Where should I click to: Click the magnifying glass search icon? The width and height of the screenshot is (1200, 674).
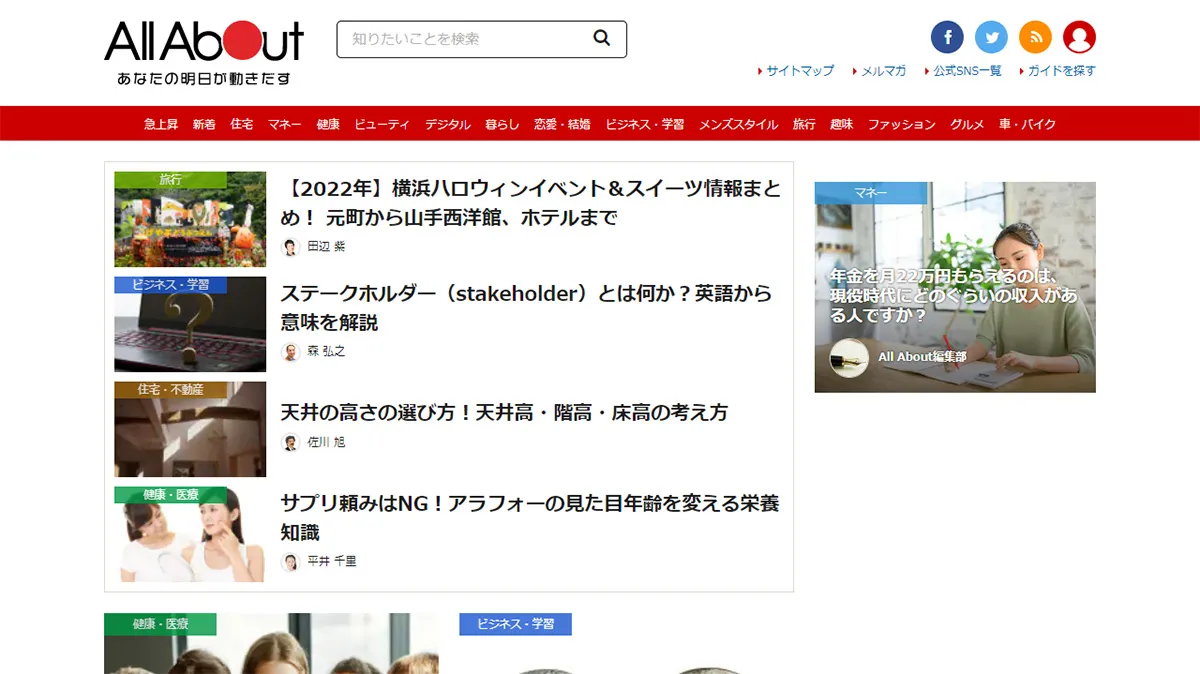(601, 39)
